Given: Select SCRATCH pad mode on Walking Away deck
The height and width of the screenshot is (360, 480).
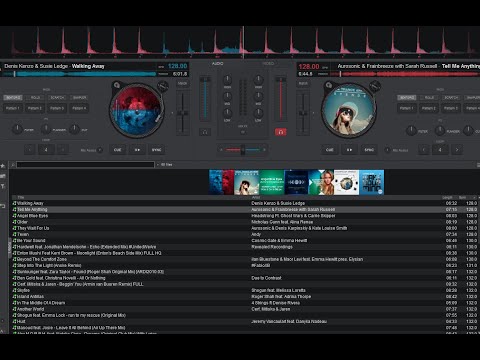Looking at the screenshot, I should pos(57,98).
